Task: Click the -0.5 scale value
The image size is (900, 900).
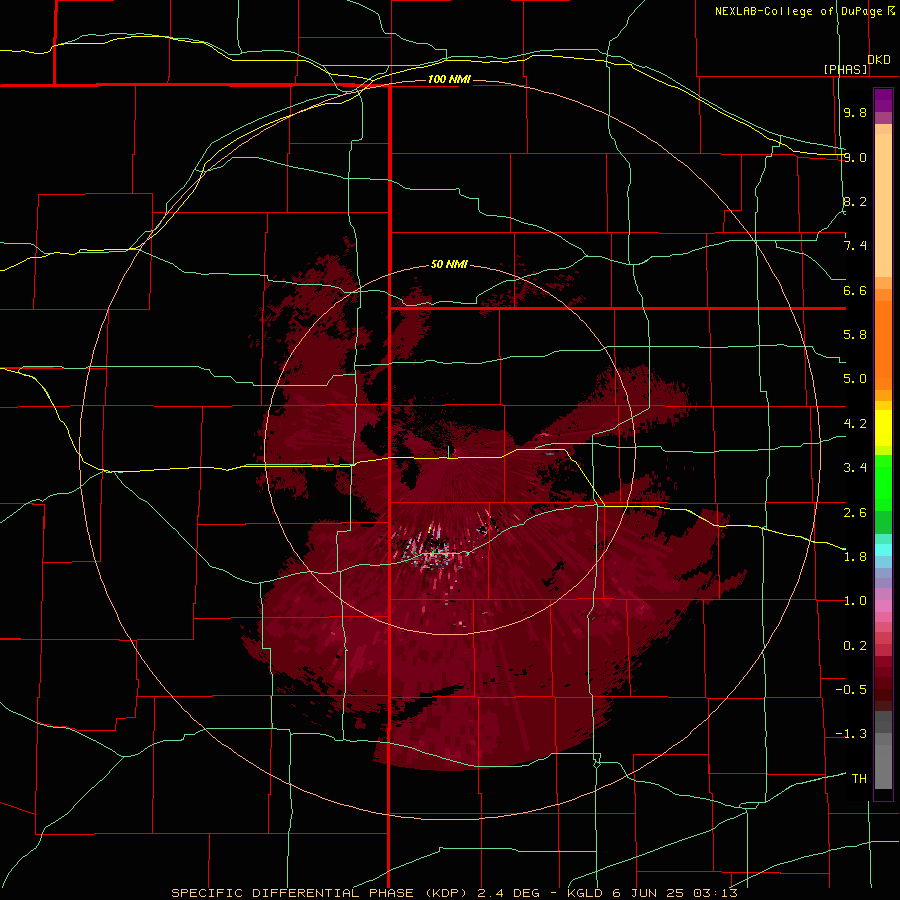Action: 851,690
